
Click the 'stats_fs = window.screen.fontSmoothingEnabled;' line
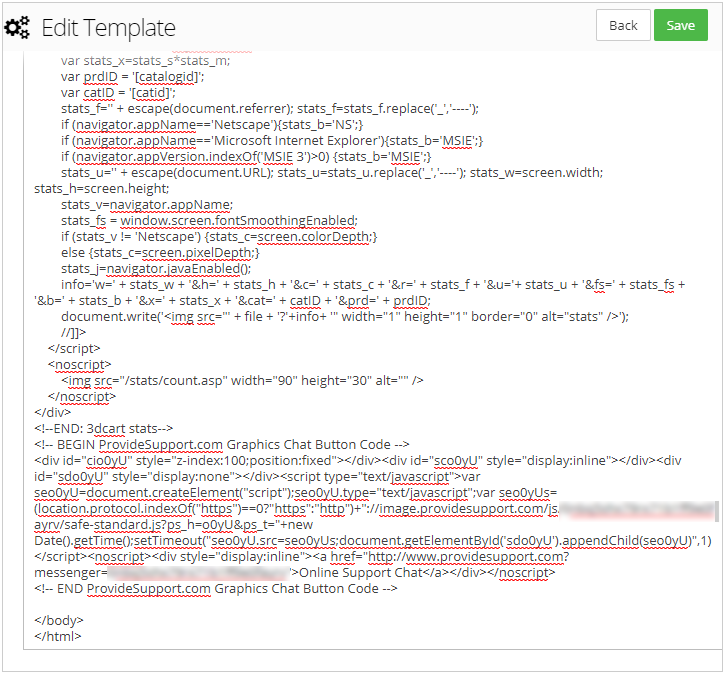coord(209,221)
